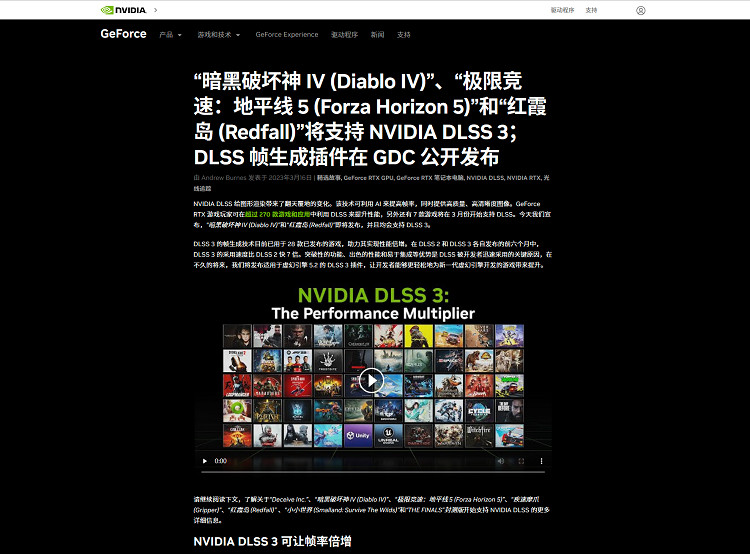
Task: Go to 驱动程序 in the GeForce nav bar
Action: click(x=344, y=34)
